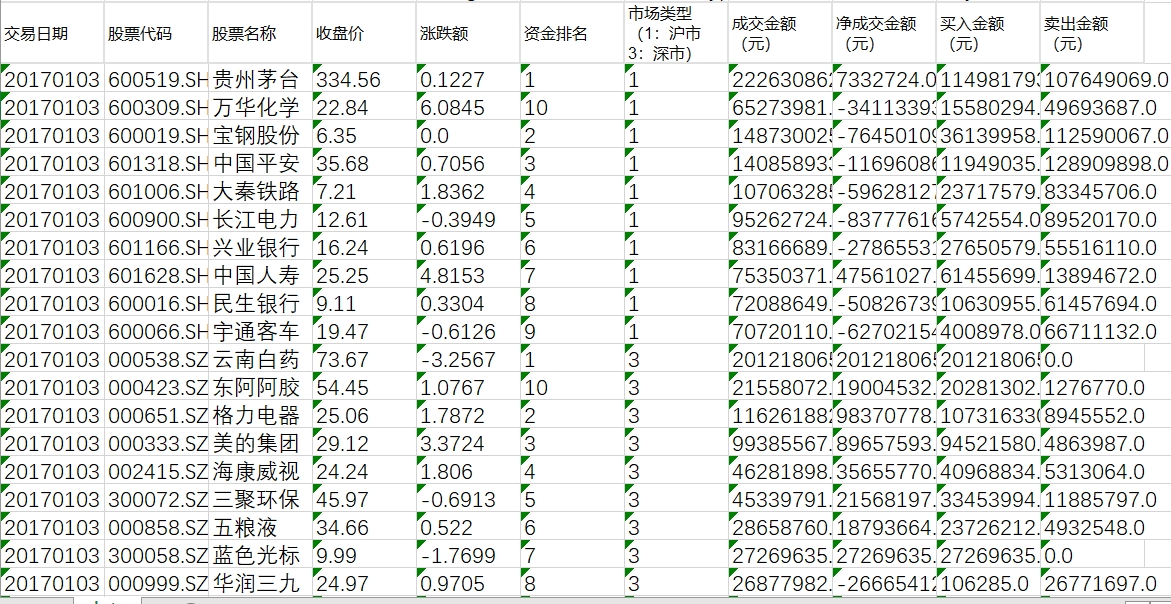Select the 宝钢股份 cell
The image size is (1171, 604).
click(260, 134)
